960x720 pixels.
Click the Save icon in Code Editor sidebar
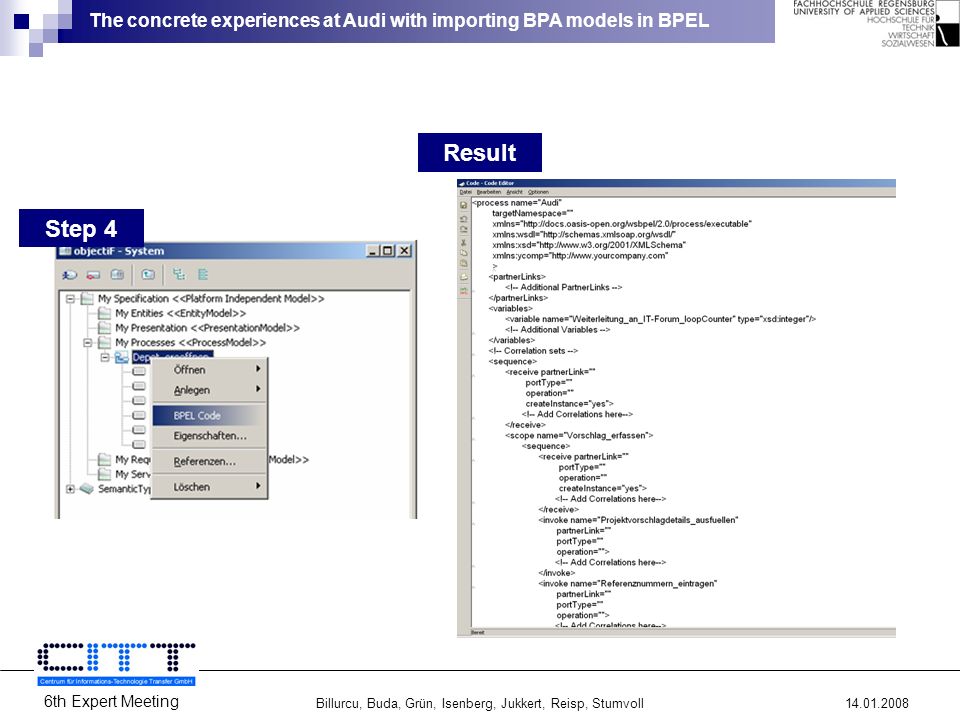click(x=463, y=205)
